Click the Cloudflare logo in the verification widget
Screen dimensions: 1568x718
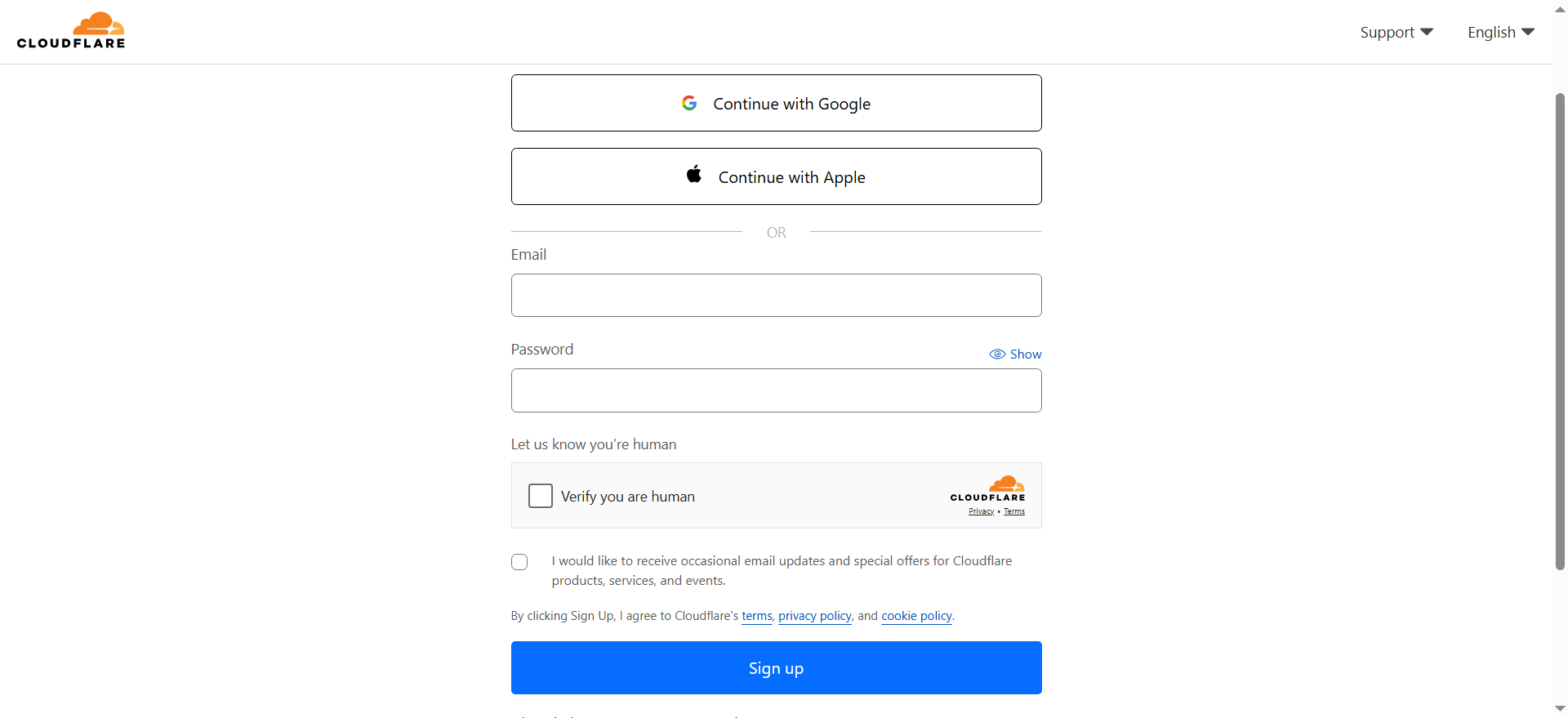tap(988, 488)
